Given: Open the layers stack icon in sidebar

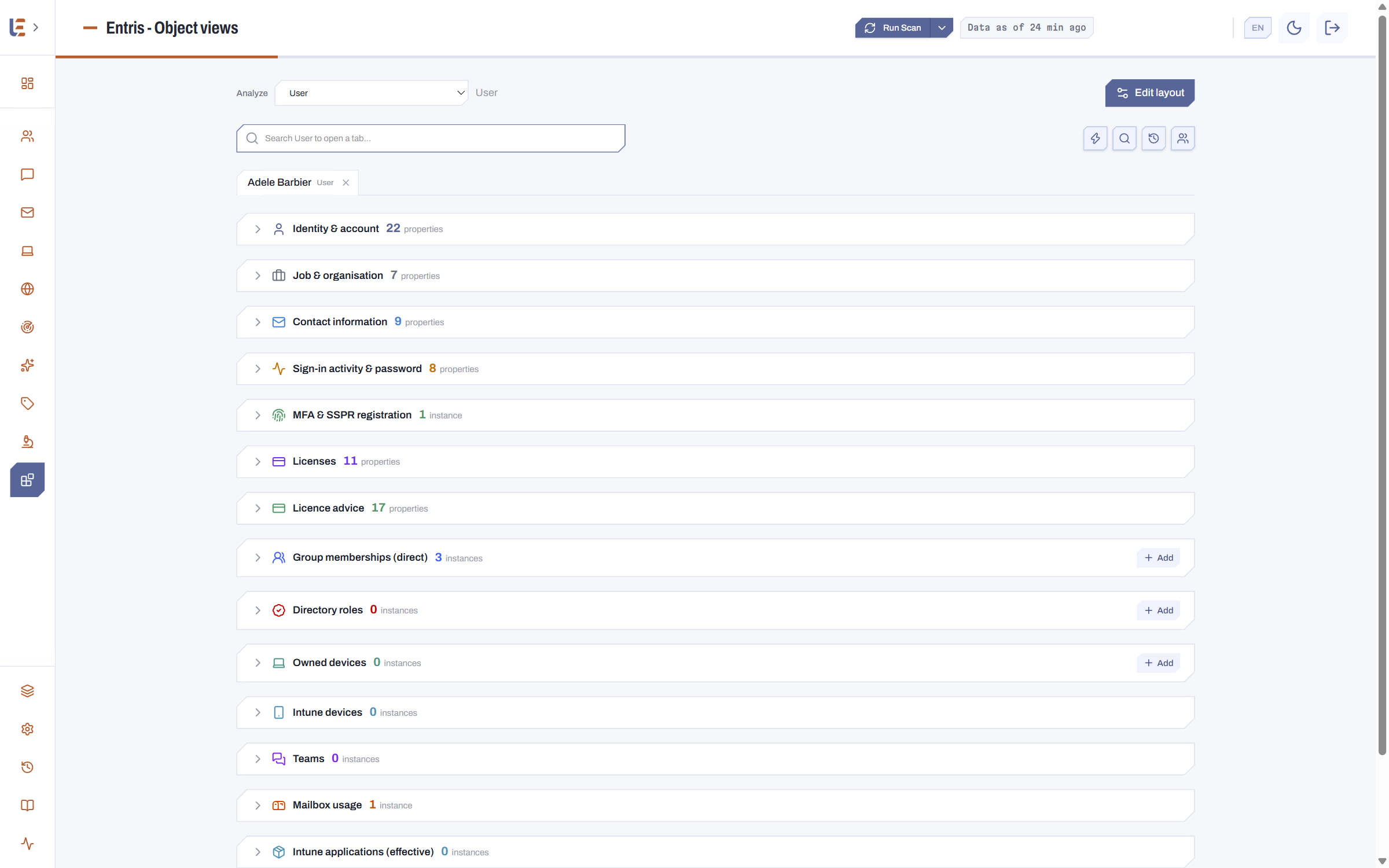Looking at the screenshot, I should (x=27, y=691).
